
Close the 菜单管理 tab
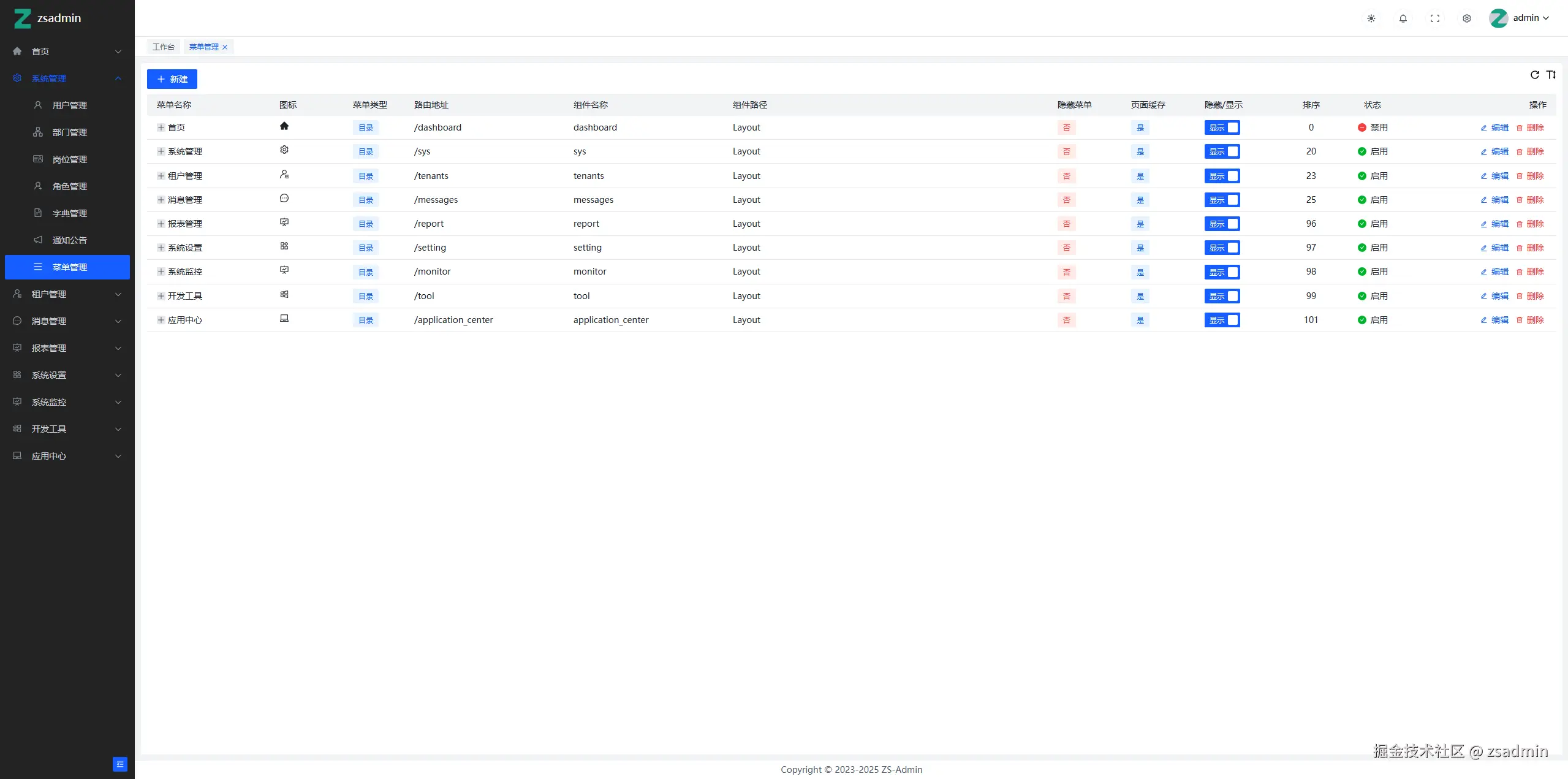225,47
